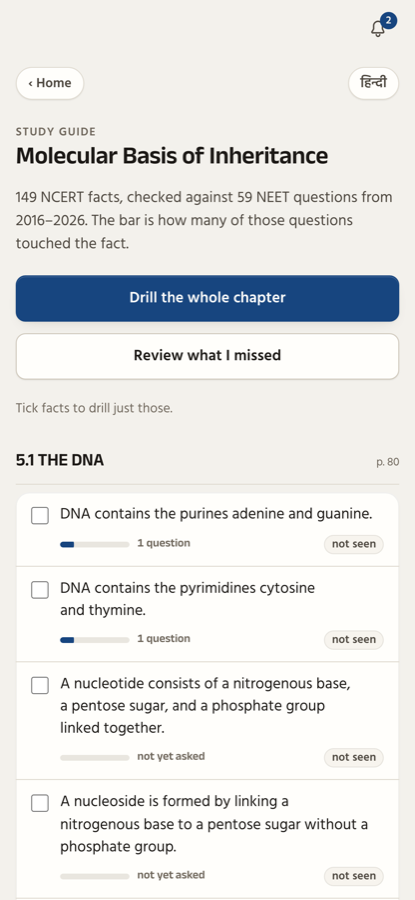This screenshot has width=415, height=900.
Task: Click the p. 80 page reference
Action: (x=387, y=462)
